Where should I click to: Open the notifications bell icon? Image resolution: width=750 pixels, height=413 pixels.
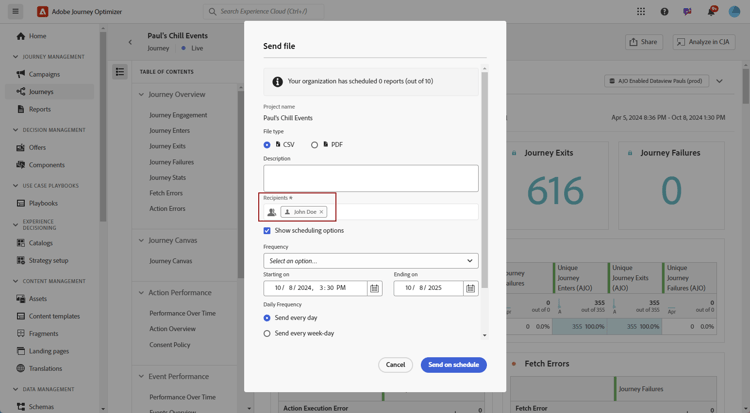(x=711, y=11)
